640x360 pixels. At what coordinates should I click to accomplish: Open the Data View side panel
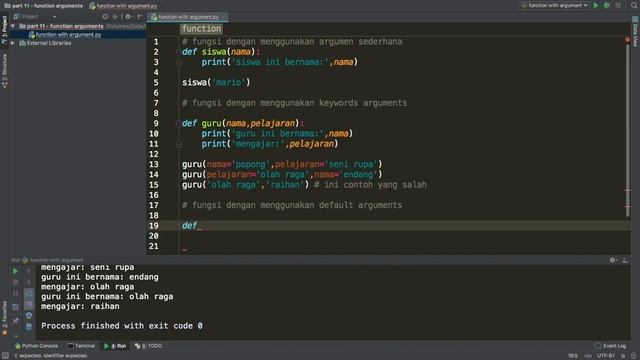point(635,32)
